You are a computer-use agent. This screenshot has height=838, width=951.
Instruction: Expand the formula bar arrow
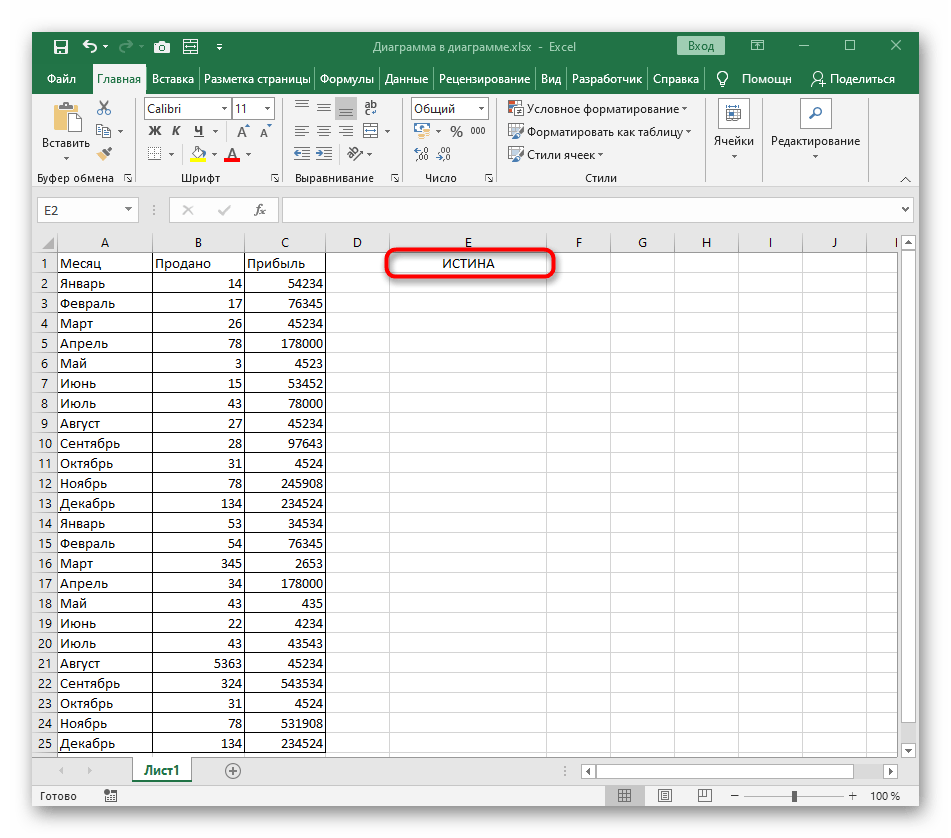[905, 210]
